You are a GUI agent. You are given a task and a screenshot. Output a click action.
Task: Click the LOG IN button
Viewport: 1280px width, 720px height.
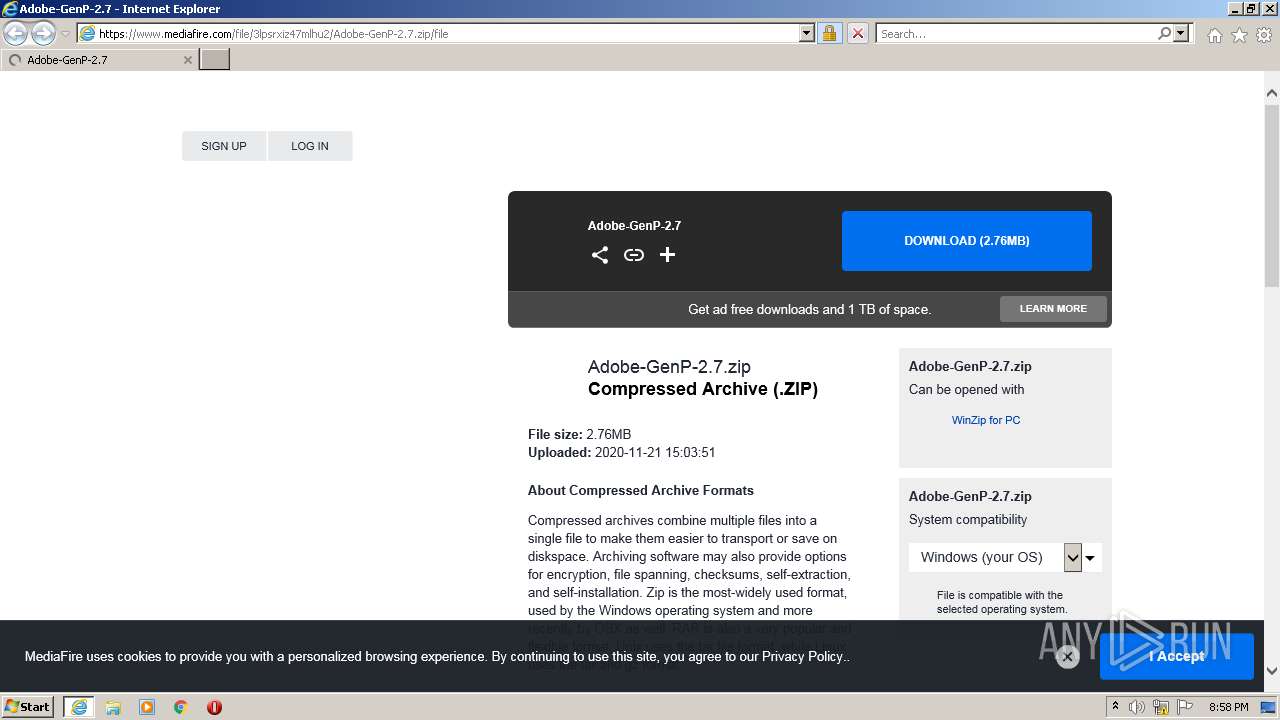pyautogui.click(x=310, y=146)
